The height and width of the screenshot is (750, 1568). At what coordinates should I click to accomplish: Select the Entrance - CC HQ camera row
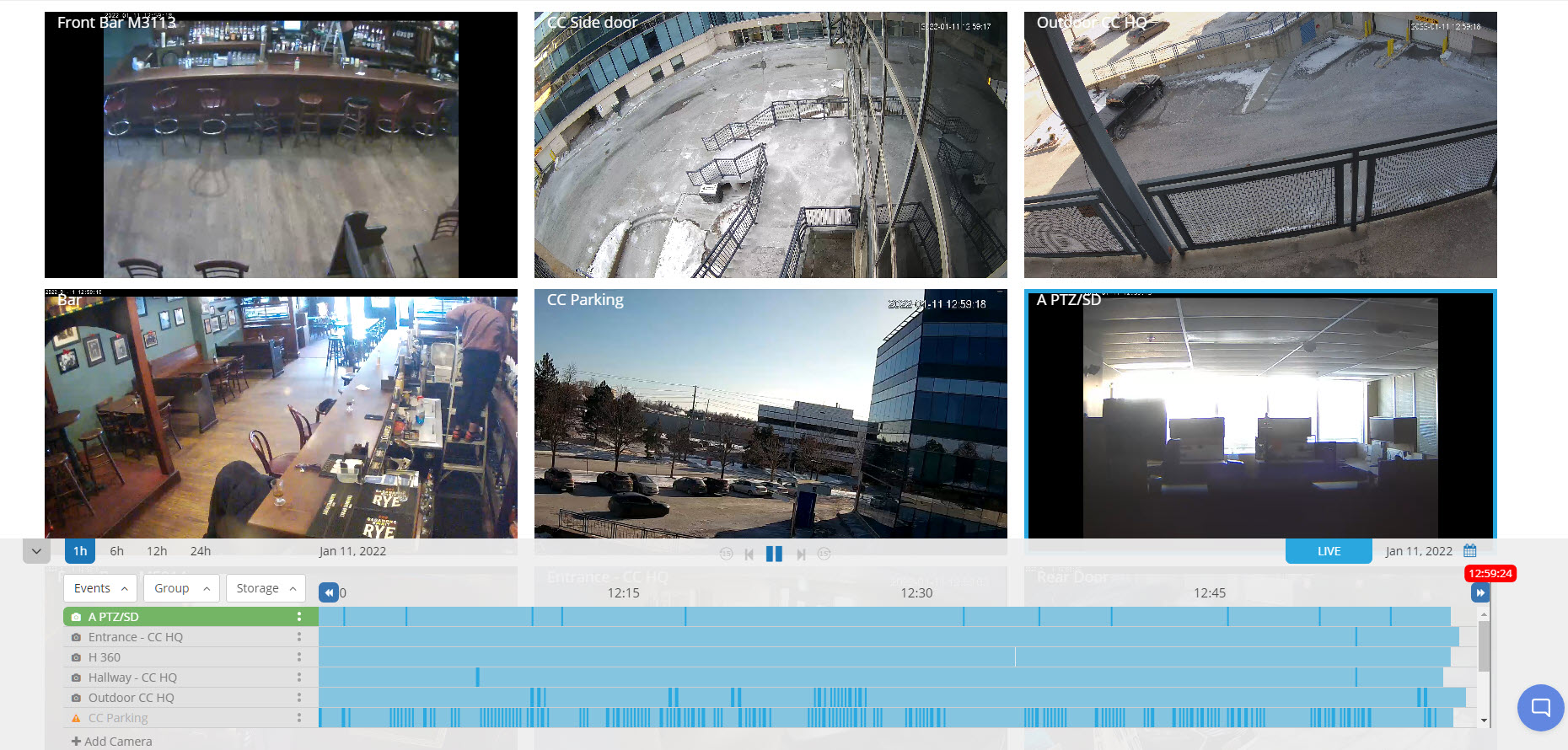coord(191,637)
